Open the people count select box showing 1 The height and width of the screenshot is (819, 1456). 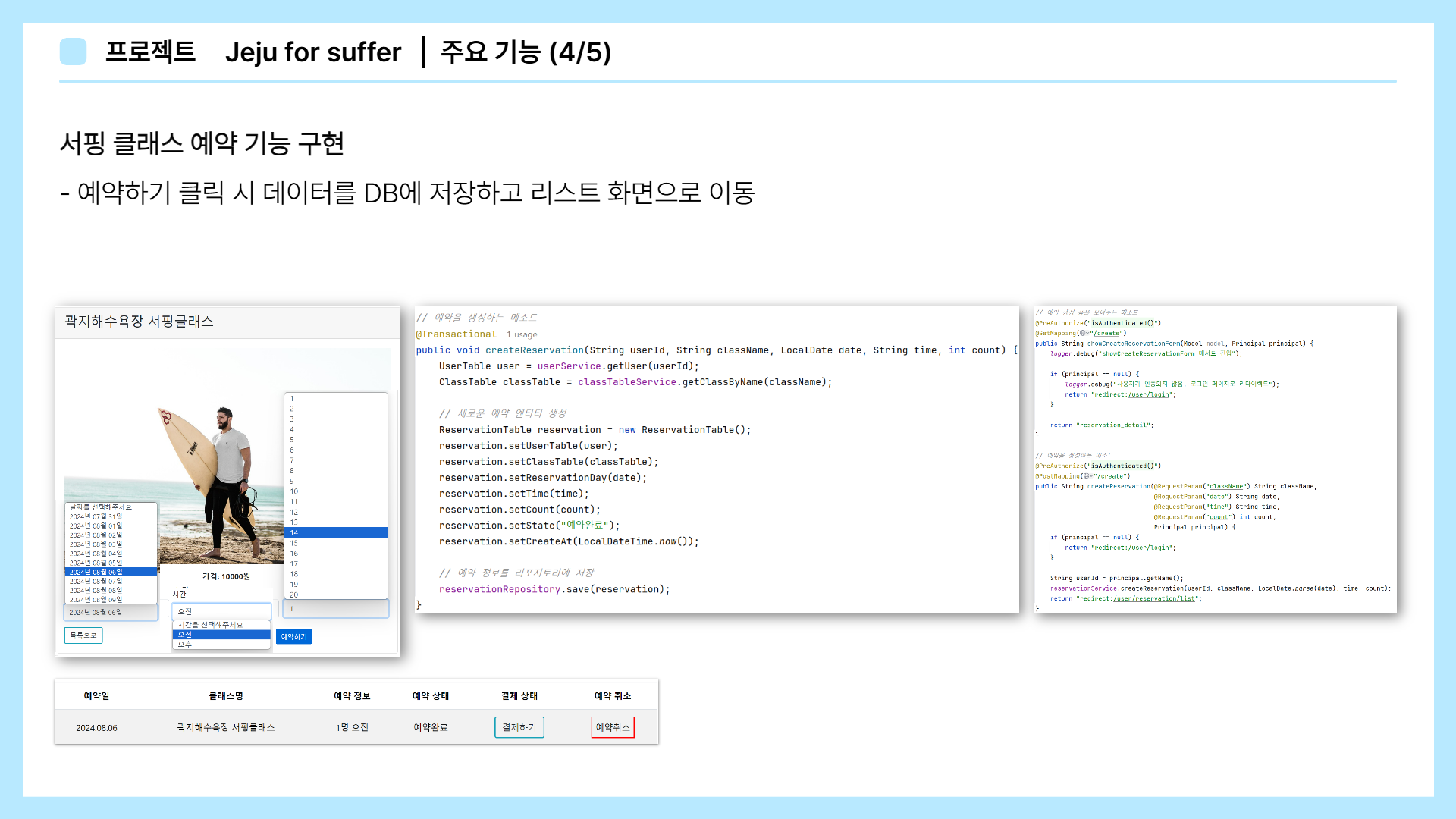click(335, 609)
